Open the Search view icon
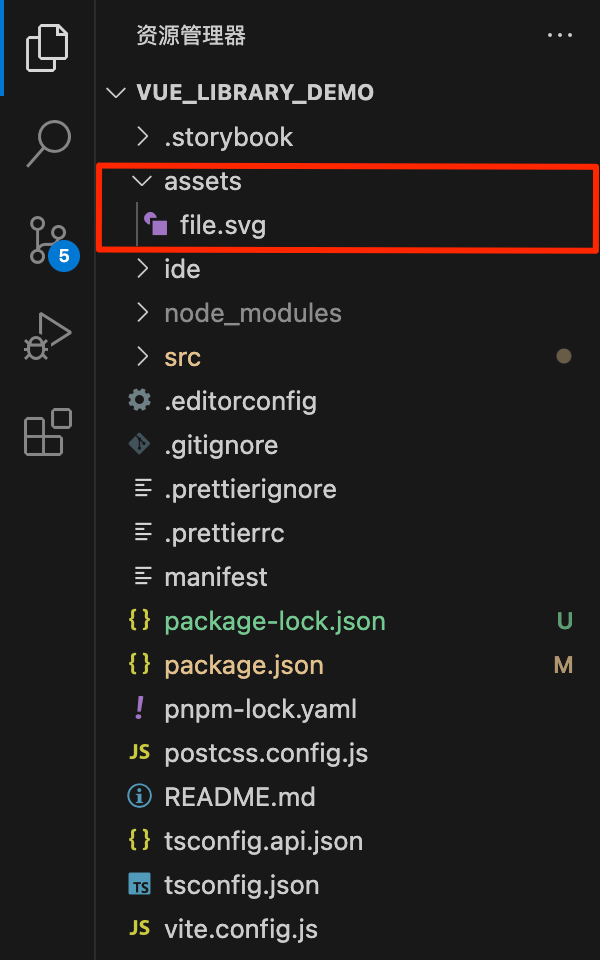 48,143
